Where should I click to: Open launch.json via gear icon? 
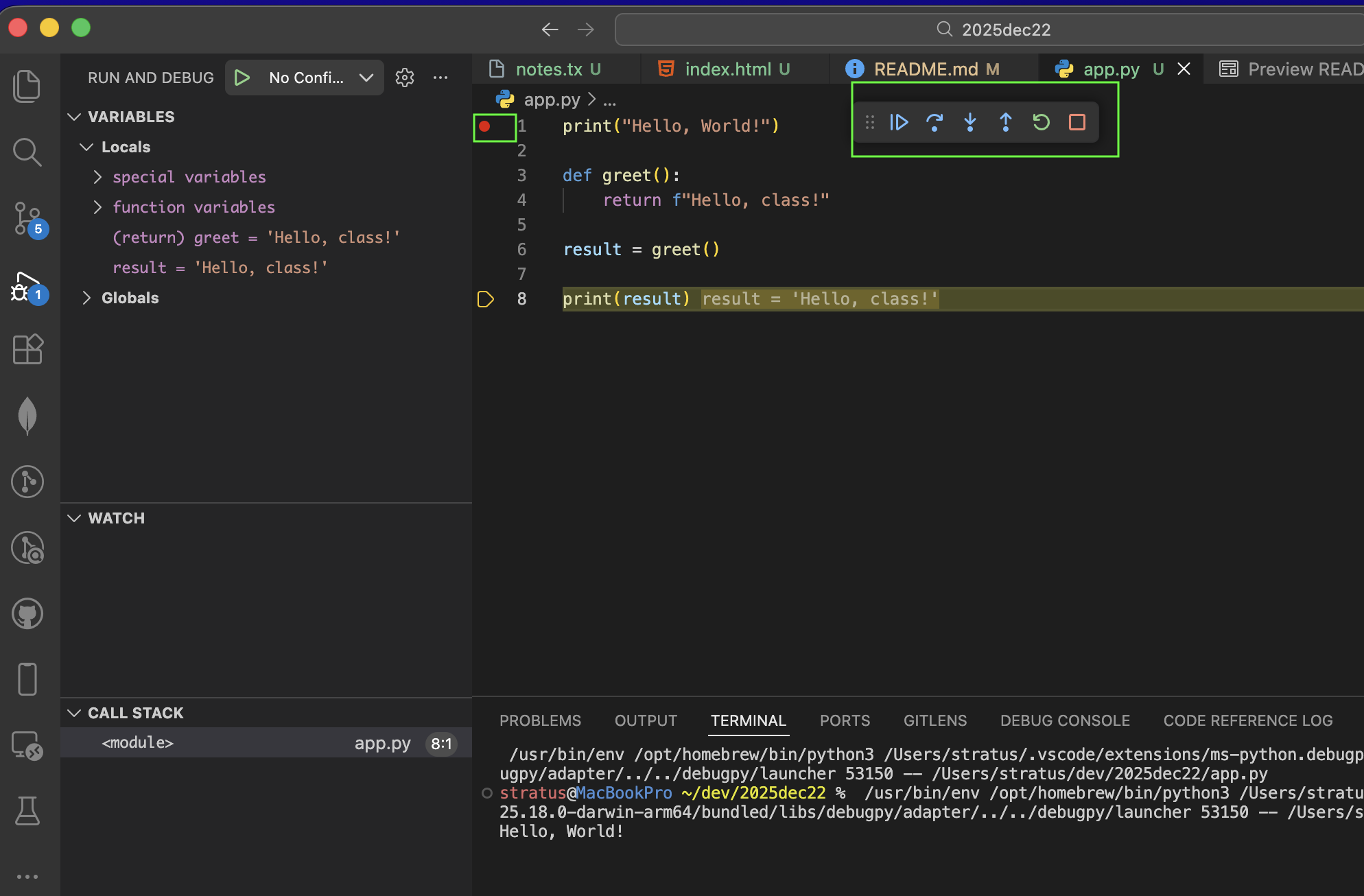click(405, 78)
